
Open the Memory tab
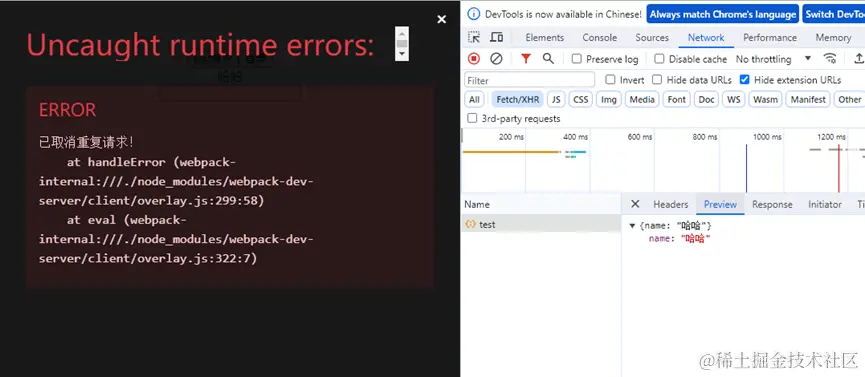tap(834, 38)
